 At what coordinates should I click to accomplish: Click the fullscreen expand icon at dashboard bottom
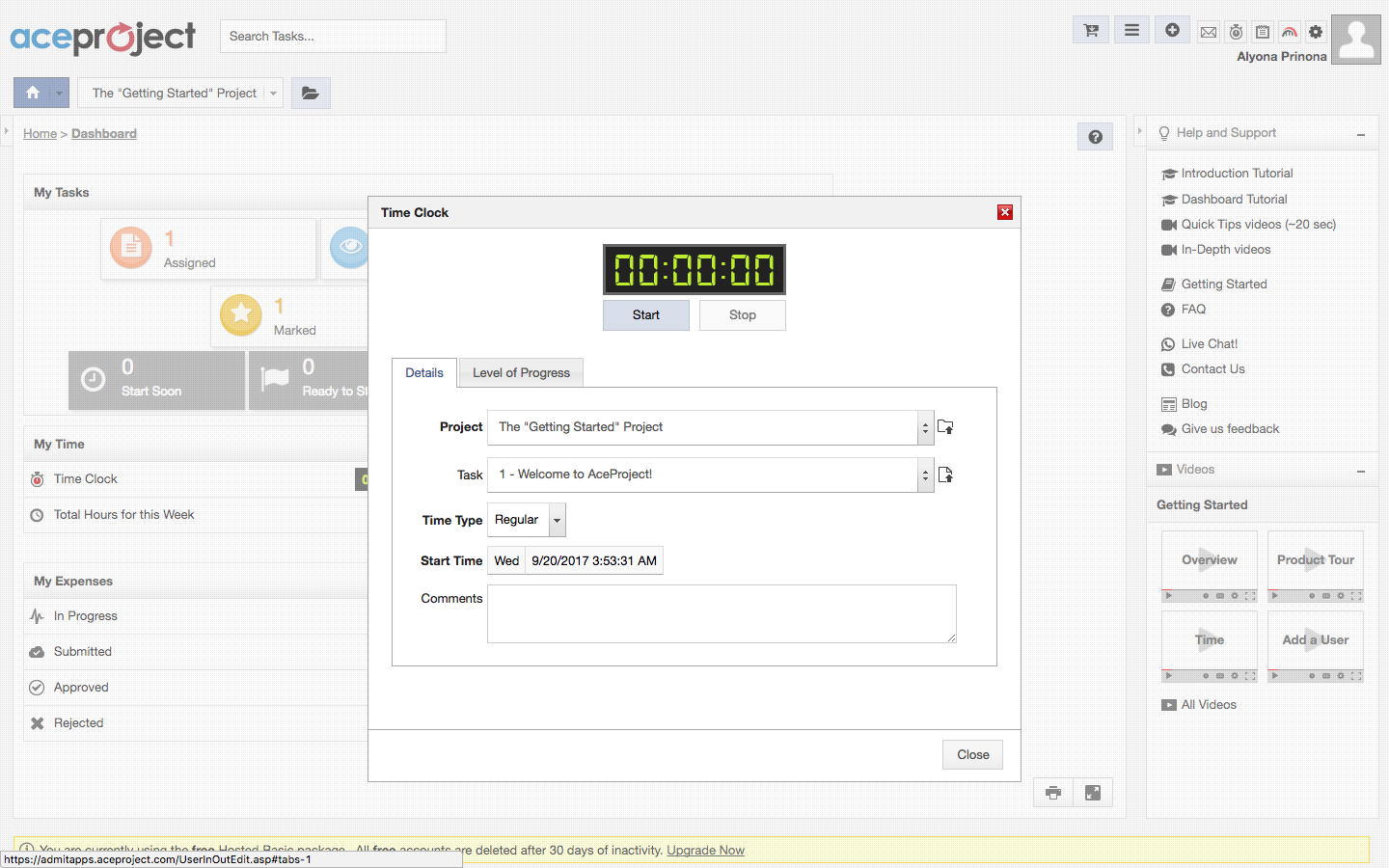pyautogui.click(x=1093, y=793)
